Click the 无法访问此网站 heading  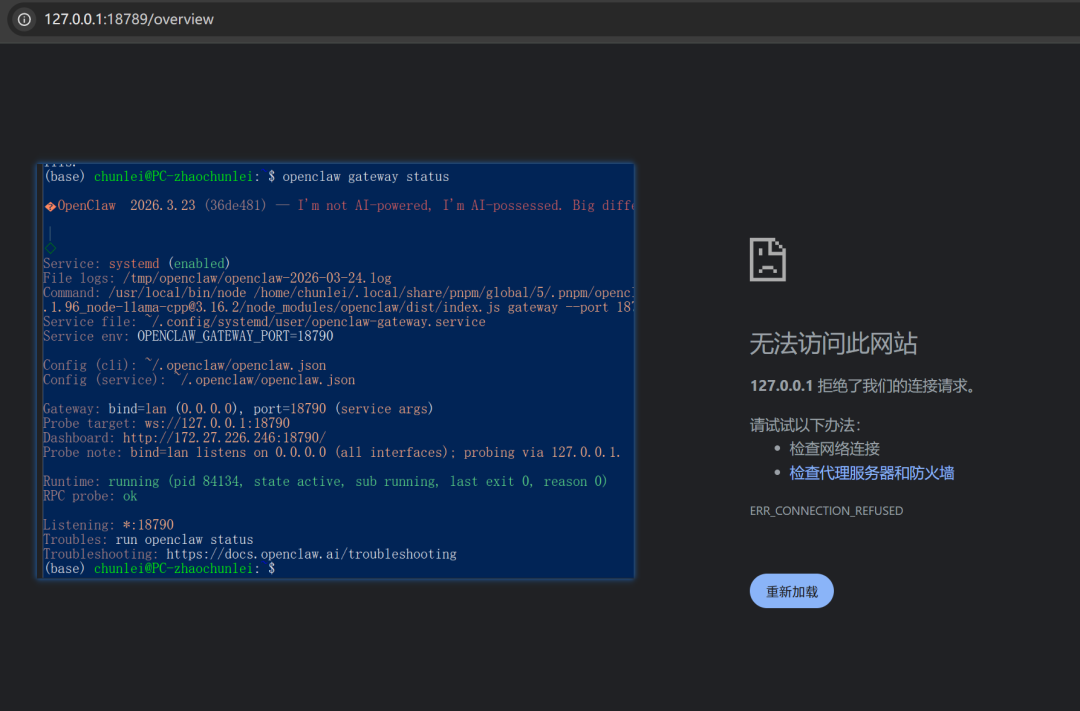833,343
